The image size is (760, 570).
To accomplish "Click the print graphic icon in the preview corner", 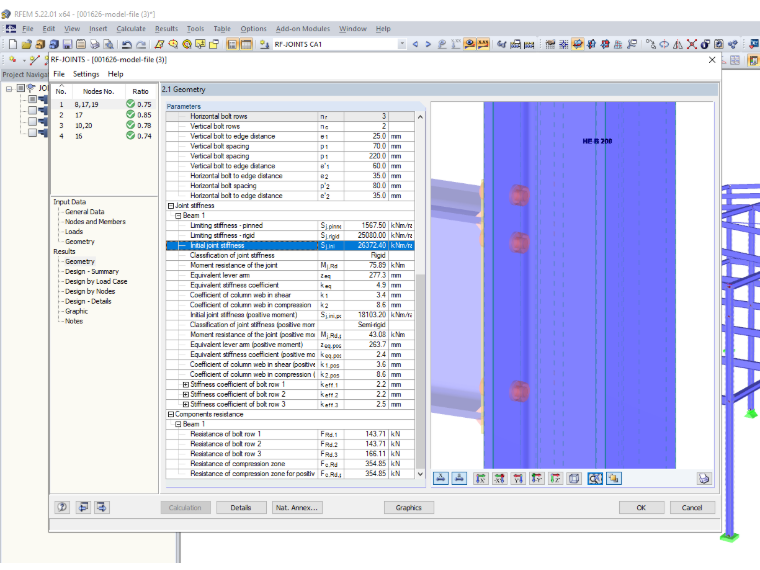I will pyautogui.click(x=704, y=479).
